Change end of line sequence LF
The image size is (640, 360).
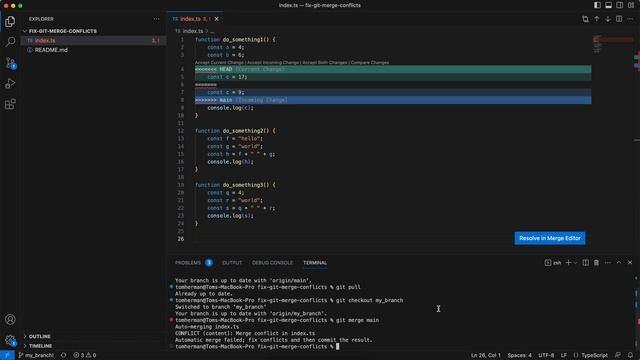(x=564, y=355)
